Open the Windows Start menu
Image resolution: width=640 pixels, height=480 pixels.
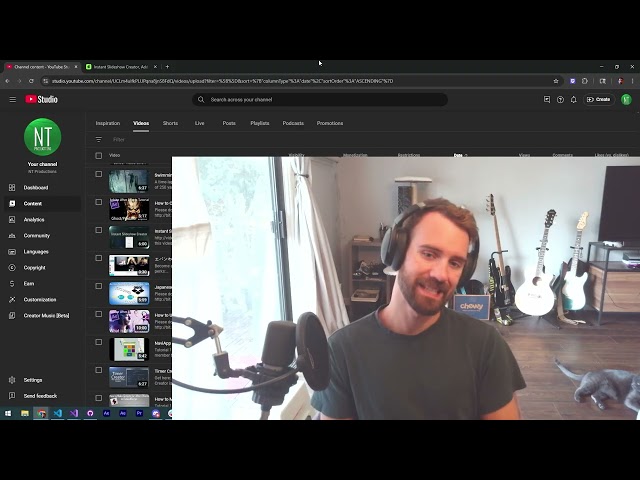tap(8, 413)
